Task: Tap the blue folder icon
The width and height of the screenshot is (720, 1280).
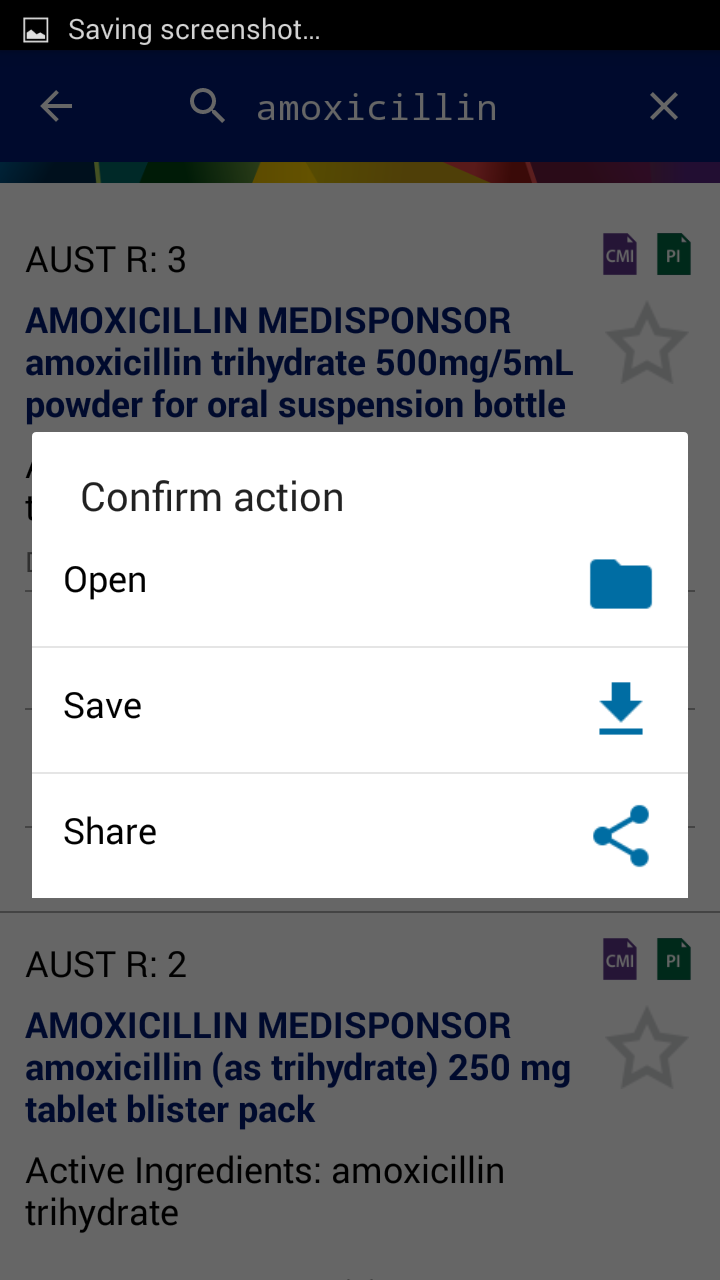Action: pyautogui.click(x=621, y=584)
